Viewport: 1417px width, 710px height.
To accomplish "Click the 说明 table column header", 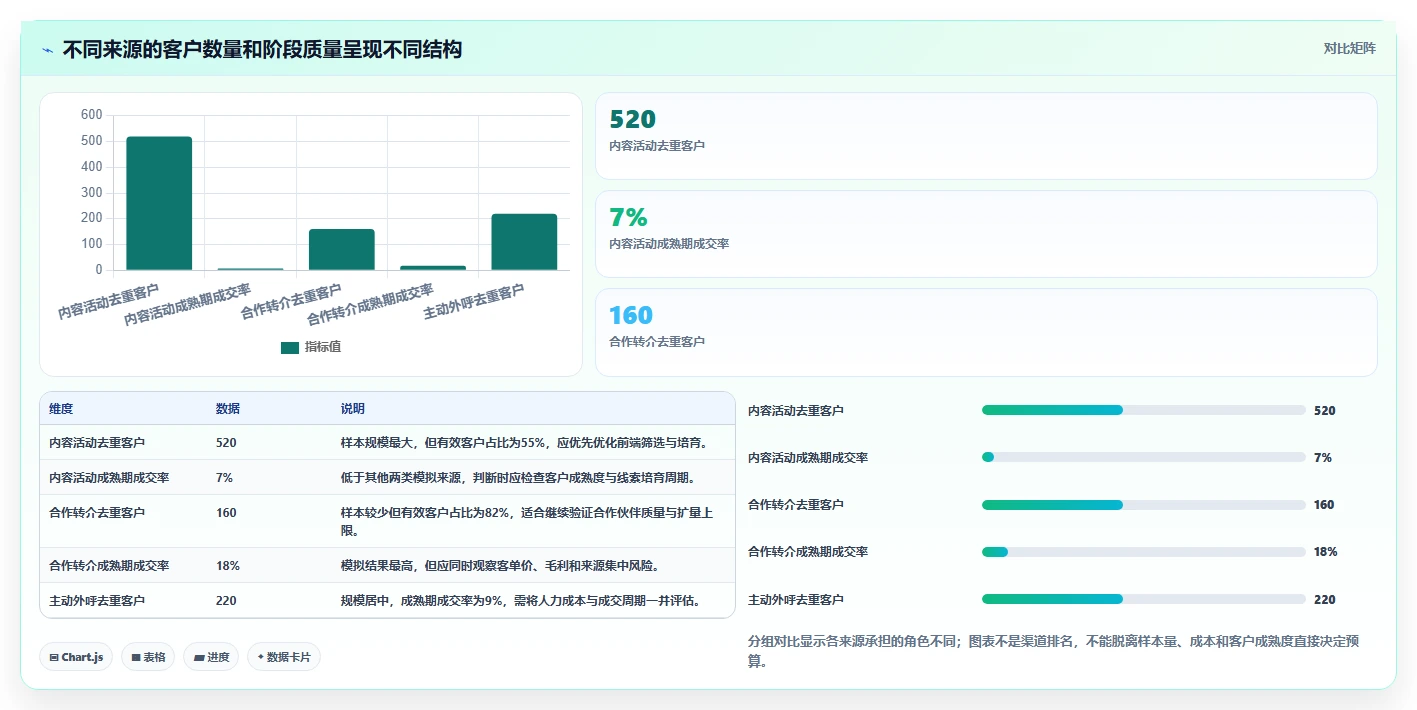I will coord(353,409).
